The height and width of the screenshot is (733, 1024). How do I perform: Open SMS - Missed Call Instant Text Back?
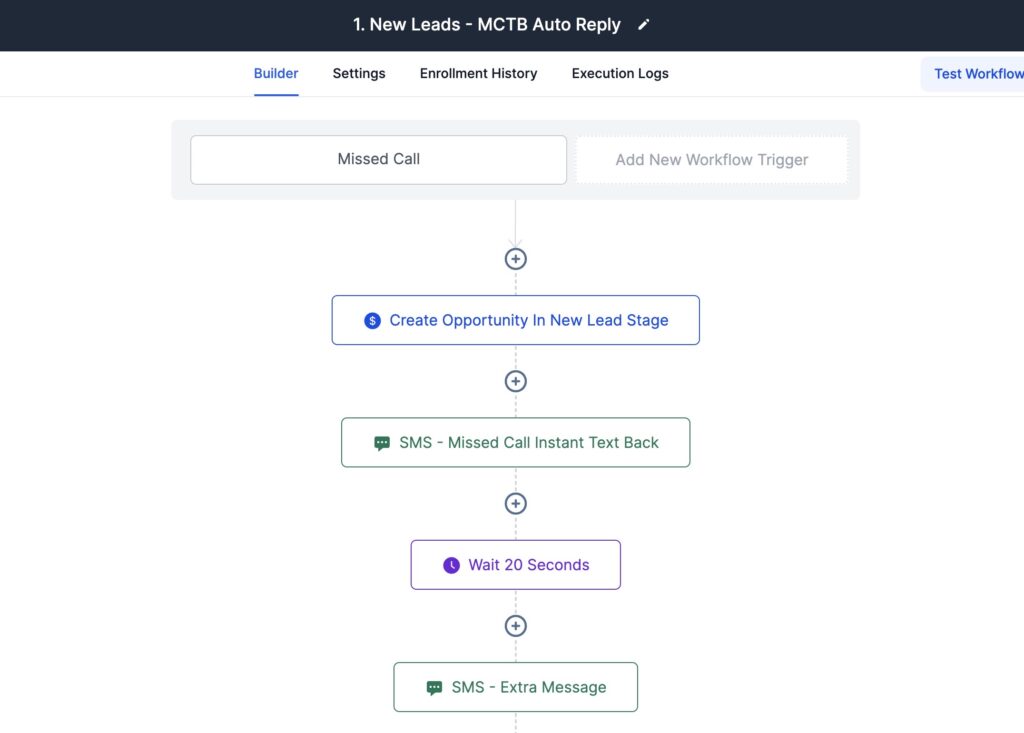pos(528,443)
